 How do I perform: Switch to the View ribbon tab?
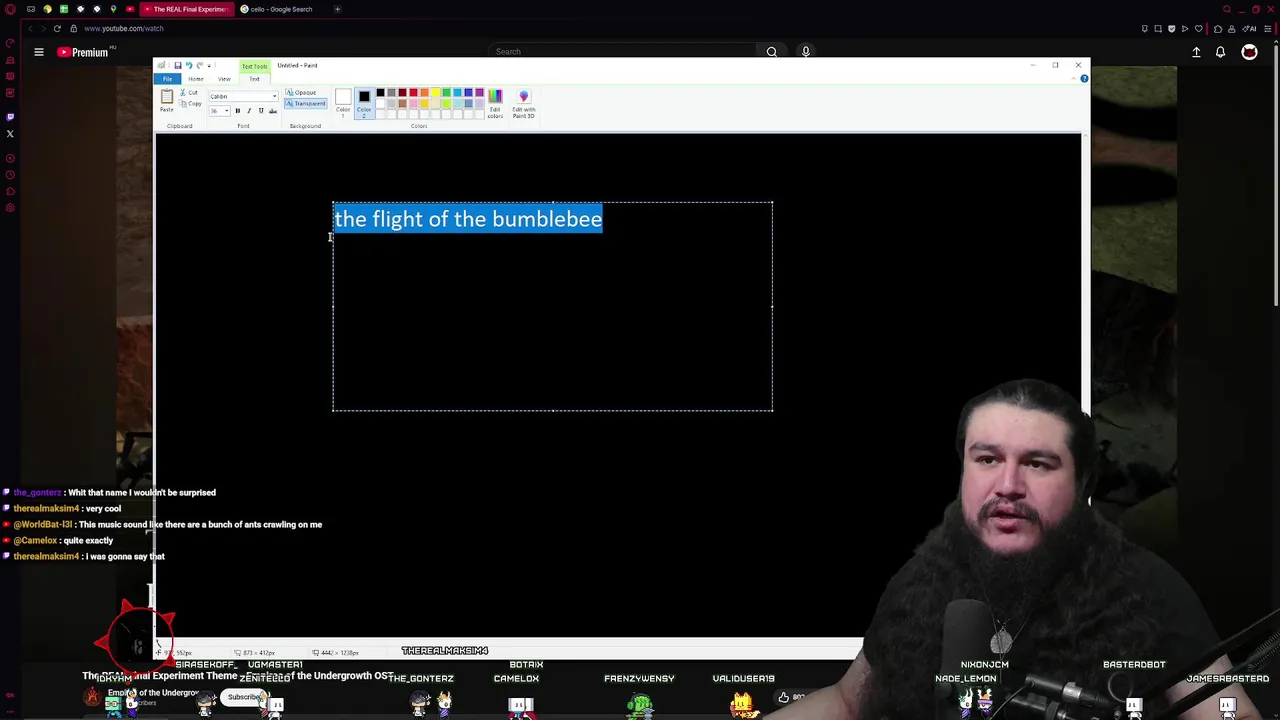click(224, 79)
